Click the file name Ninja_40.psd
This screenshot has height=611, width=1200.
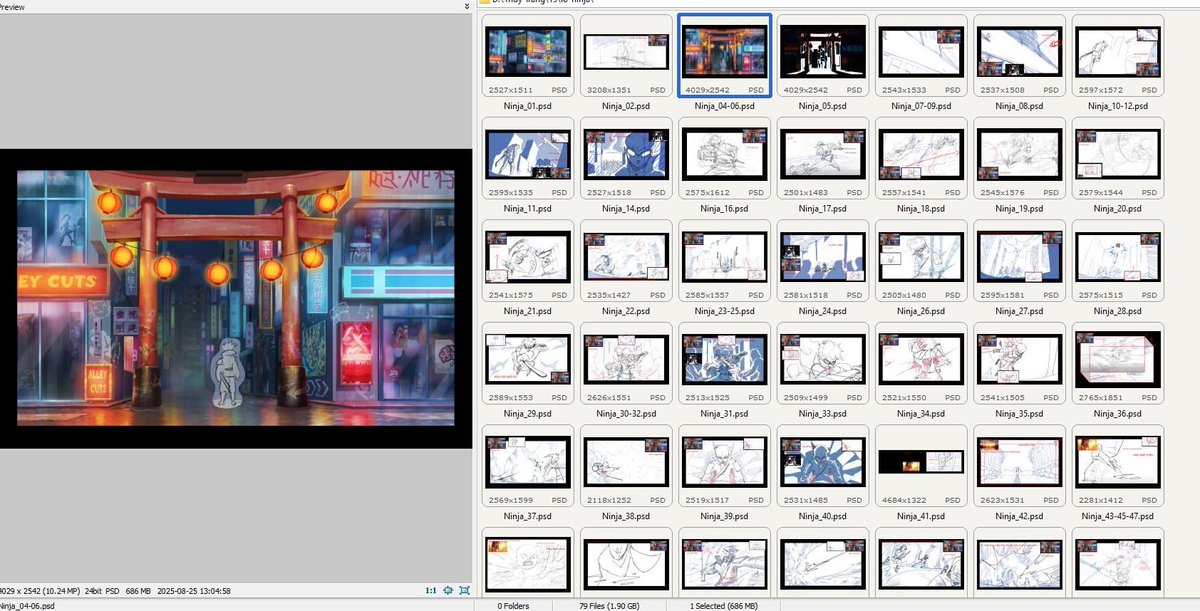tap(822, 516)
